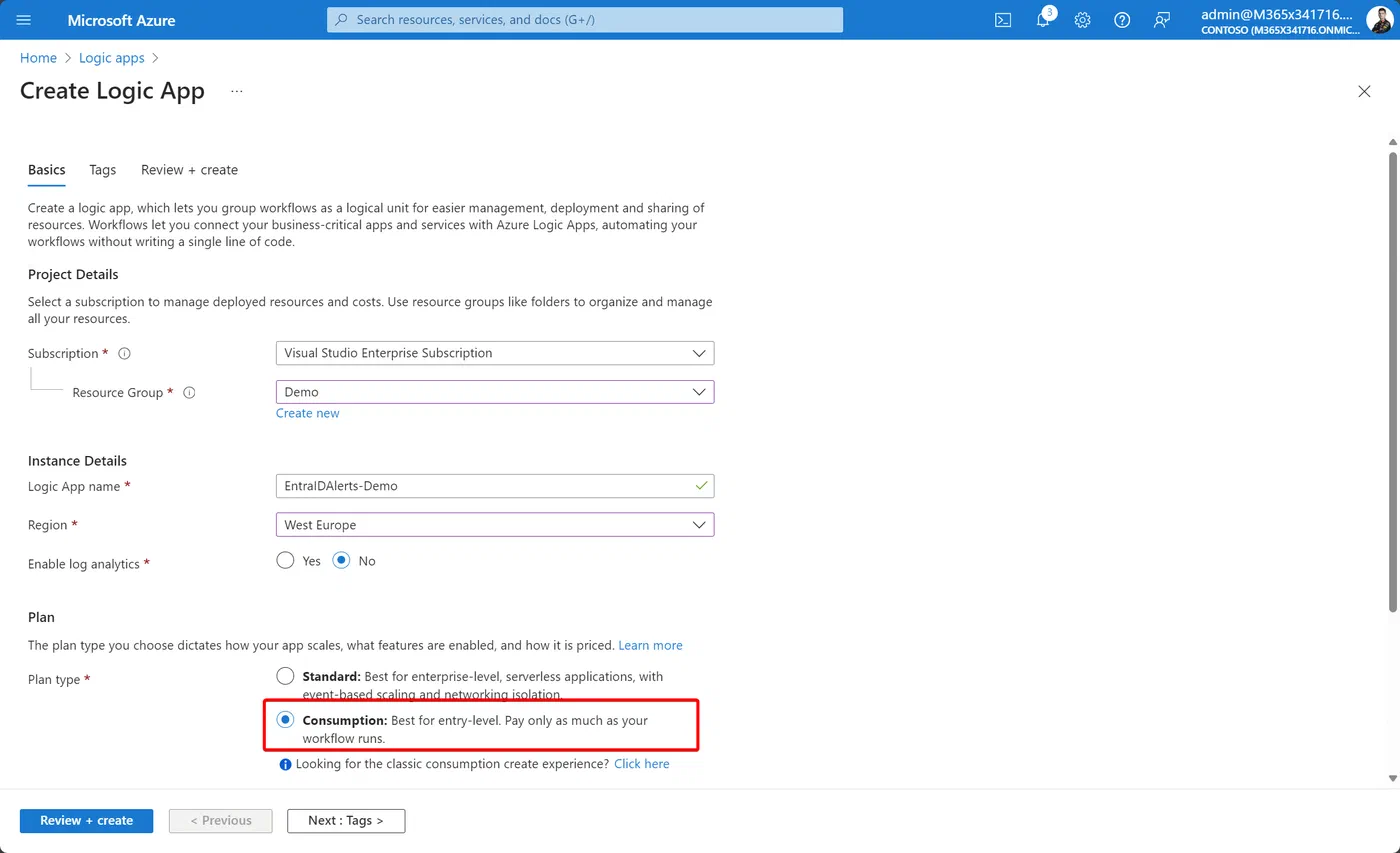The image size is (1400, 853).
Task: Click the page vertical scrollbar
Action: coord(1392,380)
